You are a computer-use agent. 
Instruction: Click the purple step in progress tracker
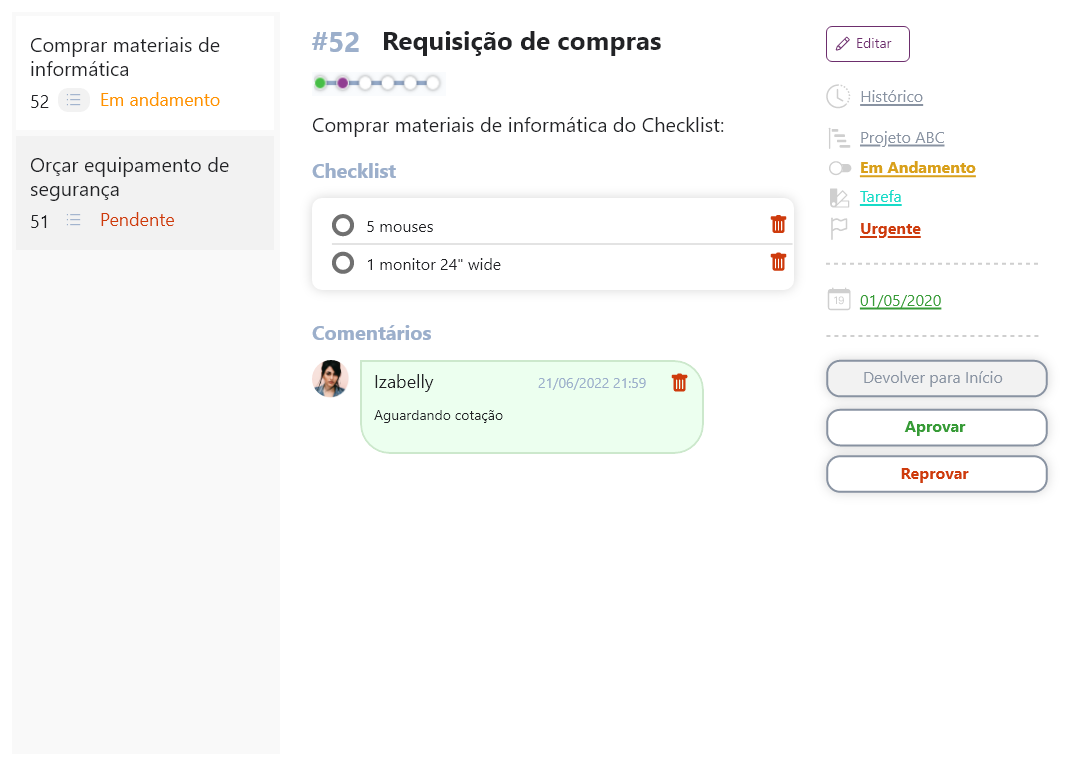[342, 83]
